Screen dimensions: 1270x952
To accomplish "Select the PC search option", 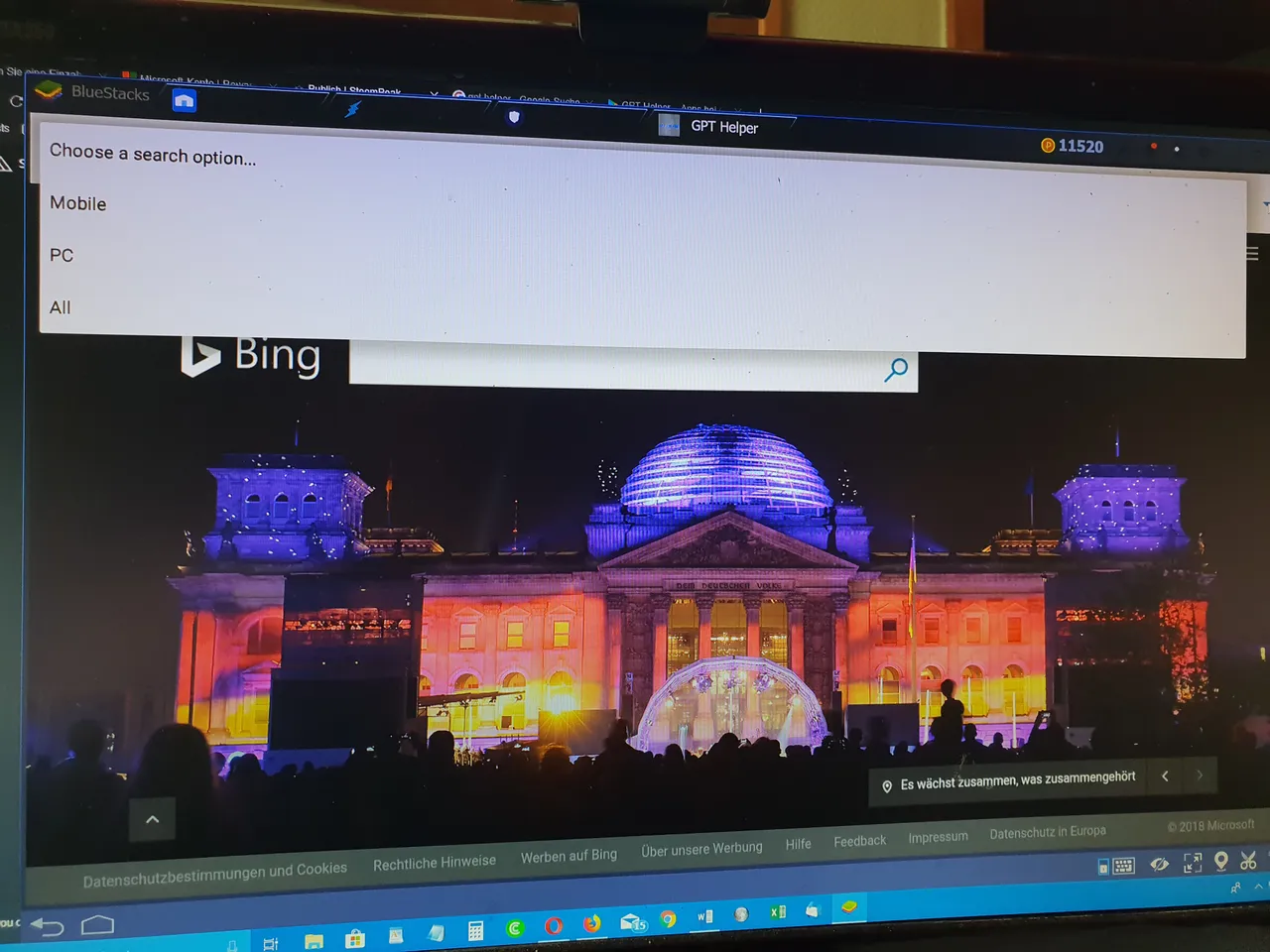I will [x=62, y=255].
